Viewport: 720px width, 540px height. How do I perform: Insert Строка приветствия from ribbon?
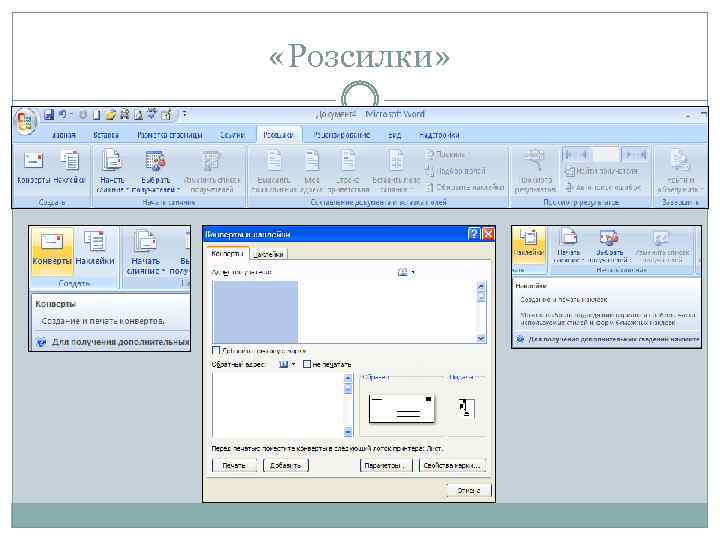349,172
